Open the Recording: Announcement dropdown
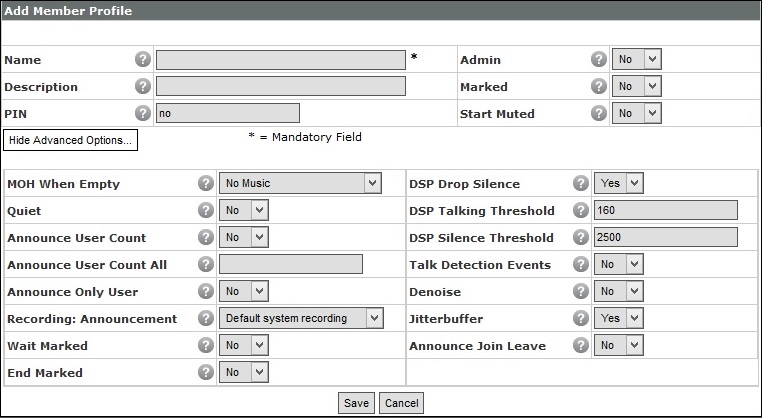This screenshot has width=762, height=418. pyautogui.click(x=301, y=318)
